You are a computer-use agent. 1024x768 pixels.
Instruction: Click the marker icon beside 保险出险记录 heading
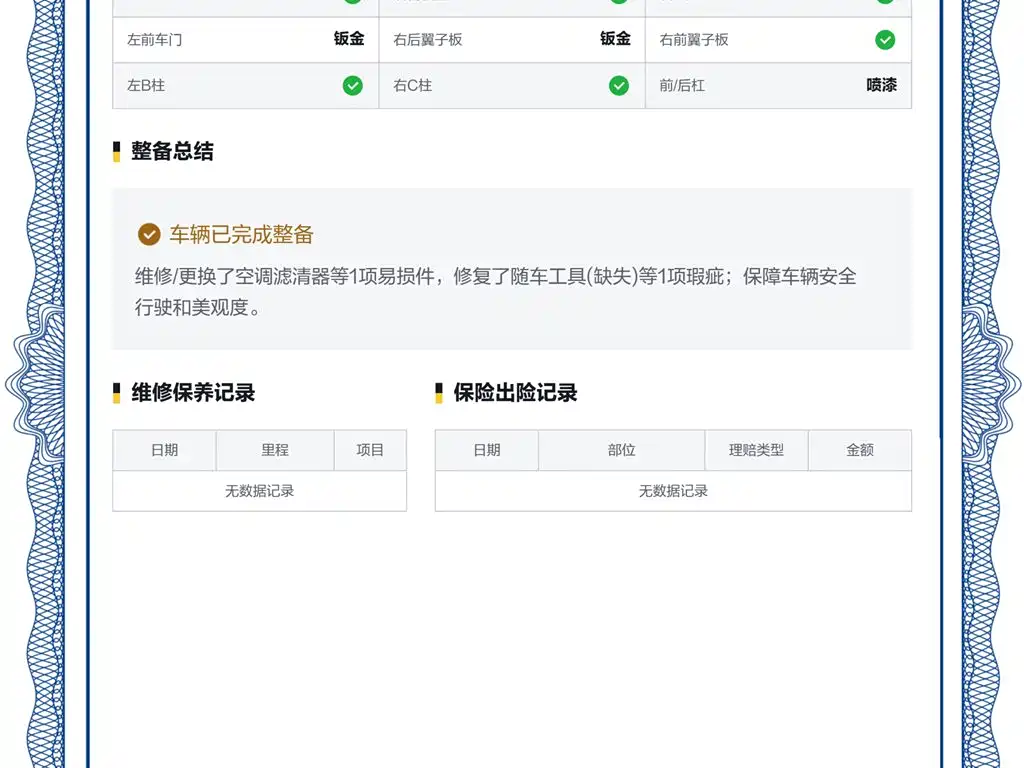point(439,392)
